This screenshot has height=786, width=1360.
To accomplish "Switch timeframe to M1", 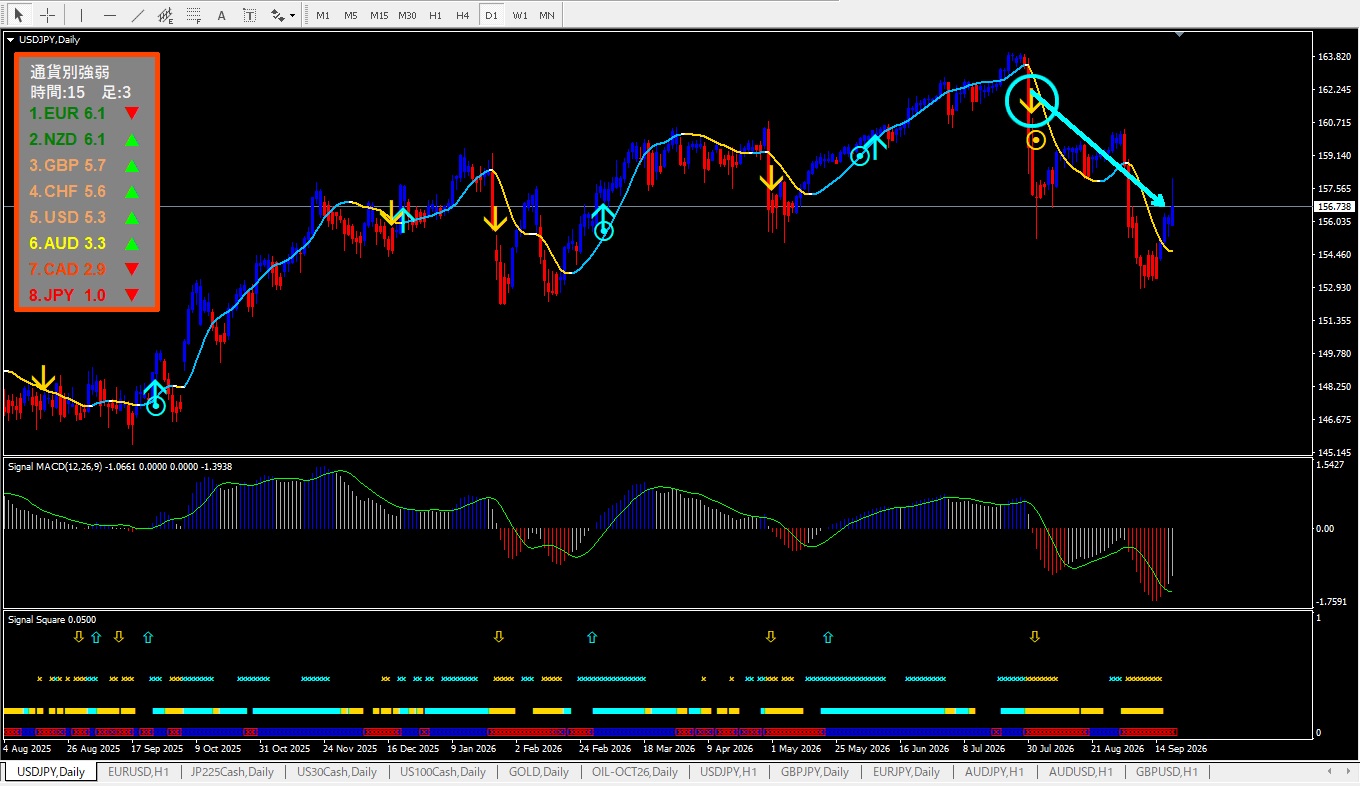I will pyautogui.click(x=322, y=15).
